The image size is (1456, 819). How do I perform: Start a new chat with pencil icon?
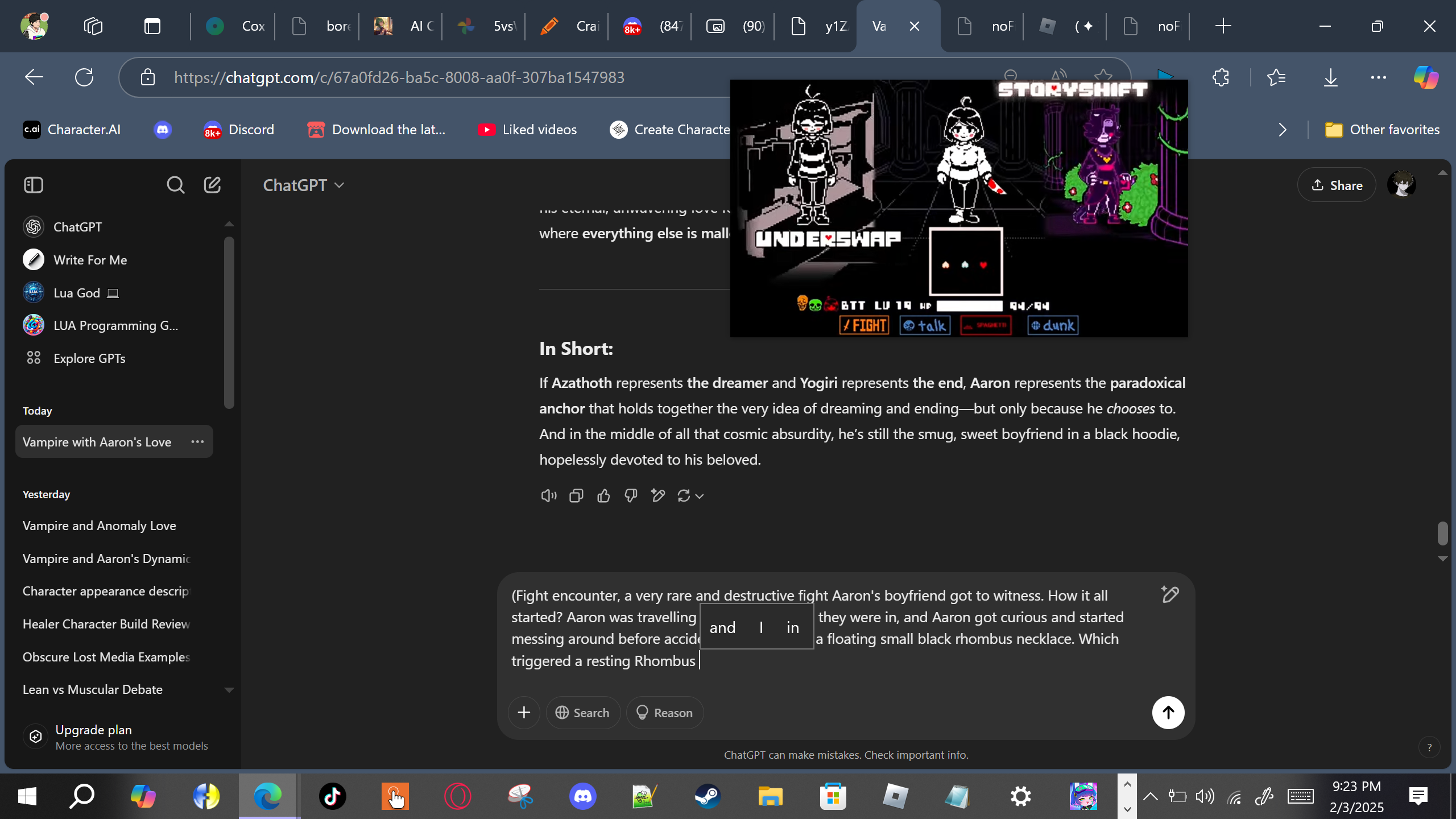coord(212,185)
